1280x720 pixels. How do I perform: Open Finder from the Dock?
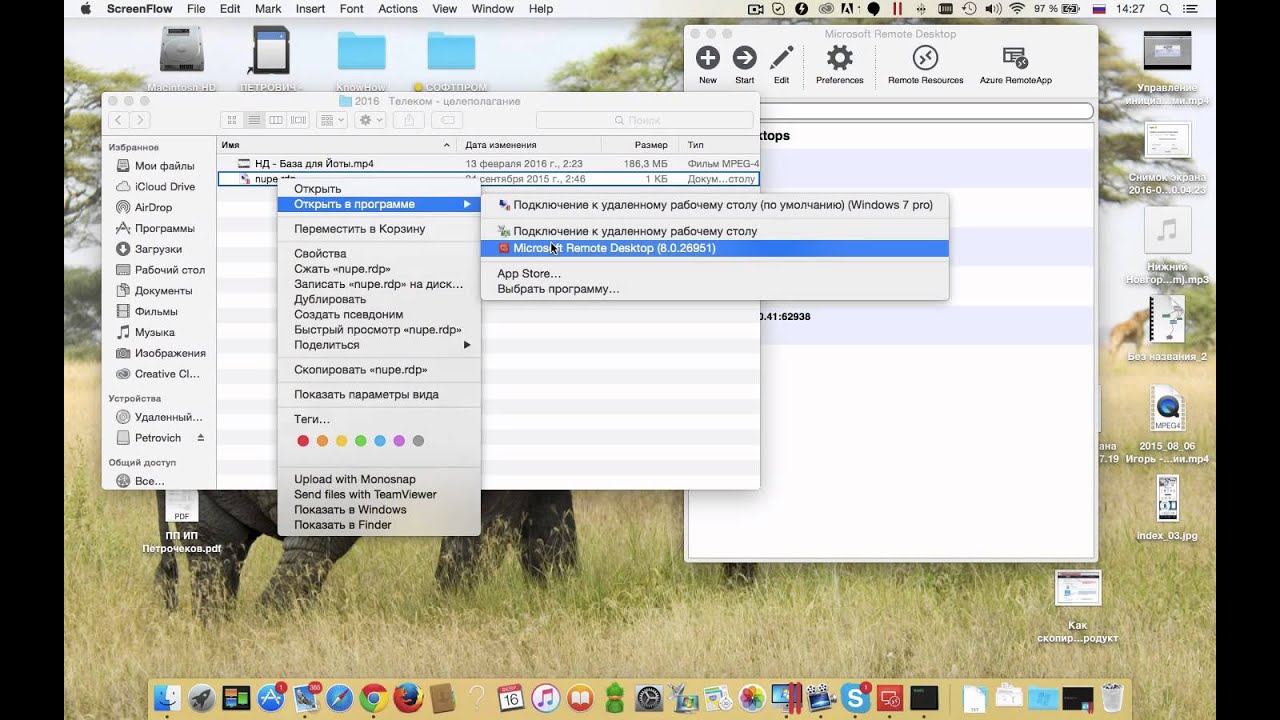pos(167,698)
